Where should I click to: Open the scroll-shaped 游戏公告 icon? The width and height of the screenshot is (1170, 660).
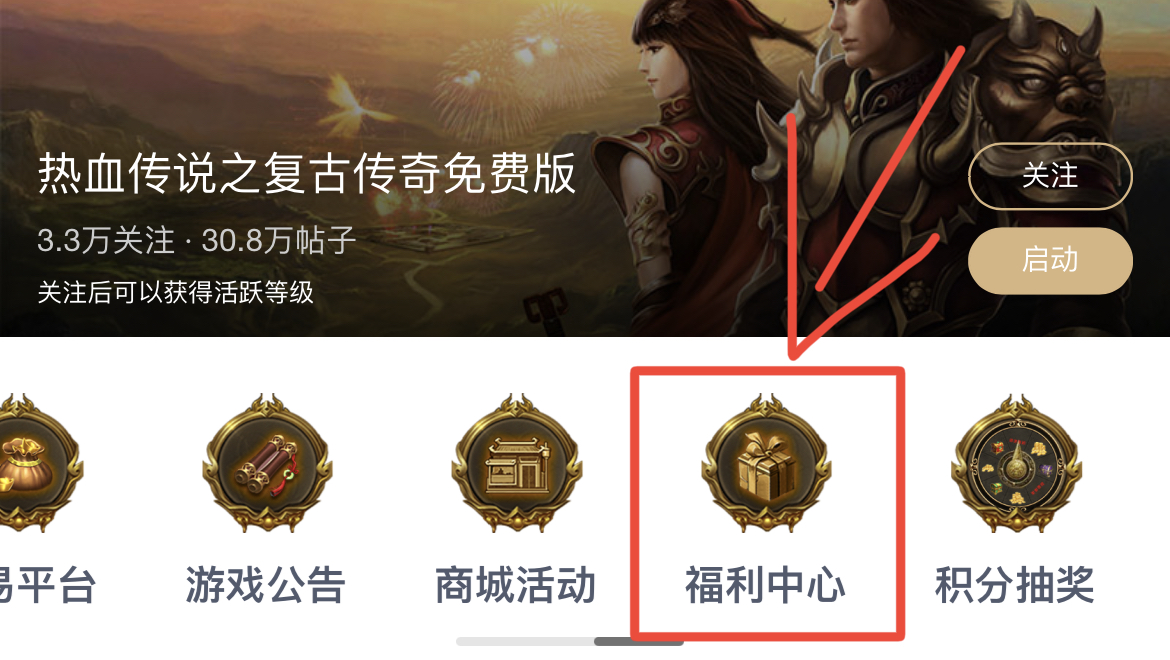[267, 462]
